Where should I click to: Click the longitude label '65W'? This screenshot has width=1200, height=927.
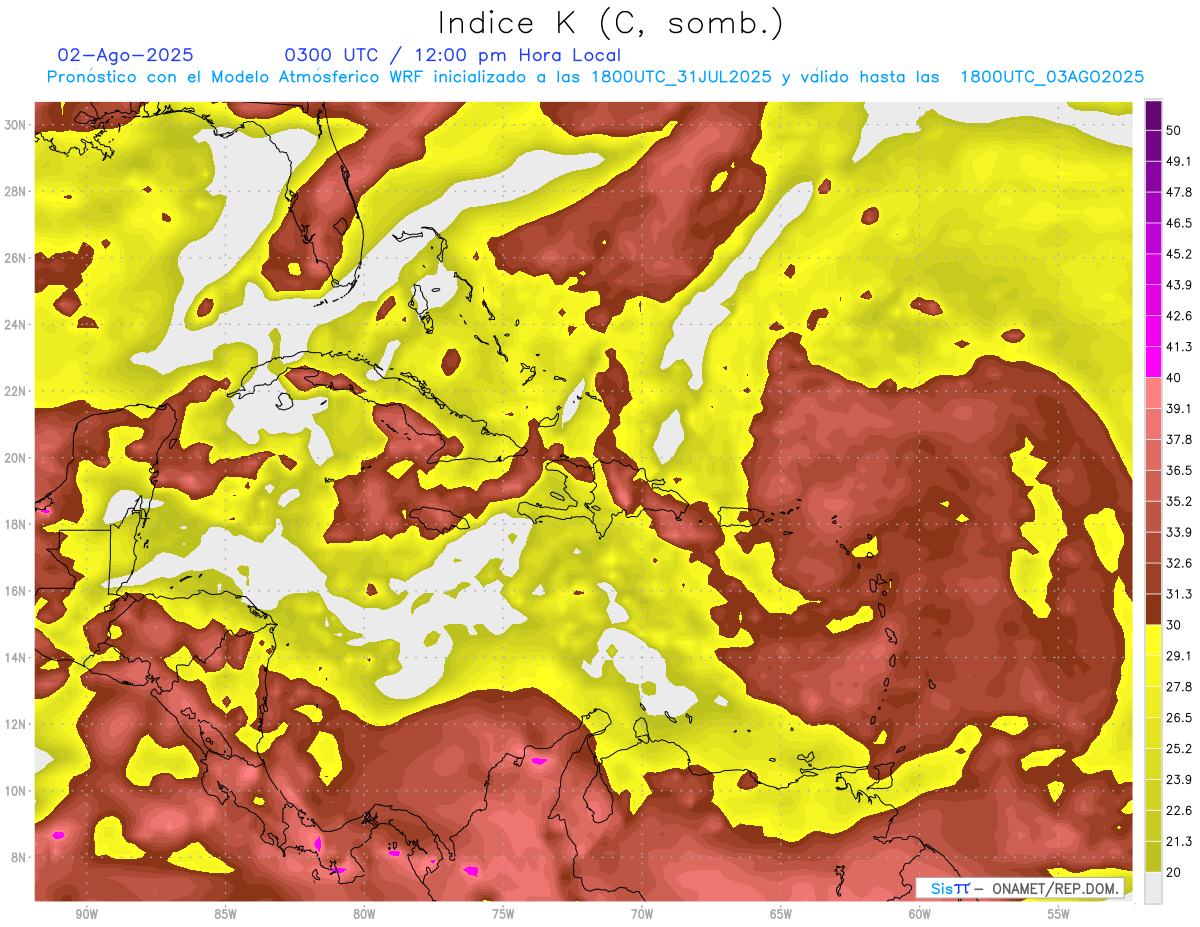(781, 915)
